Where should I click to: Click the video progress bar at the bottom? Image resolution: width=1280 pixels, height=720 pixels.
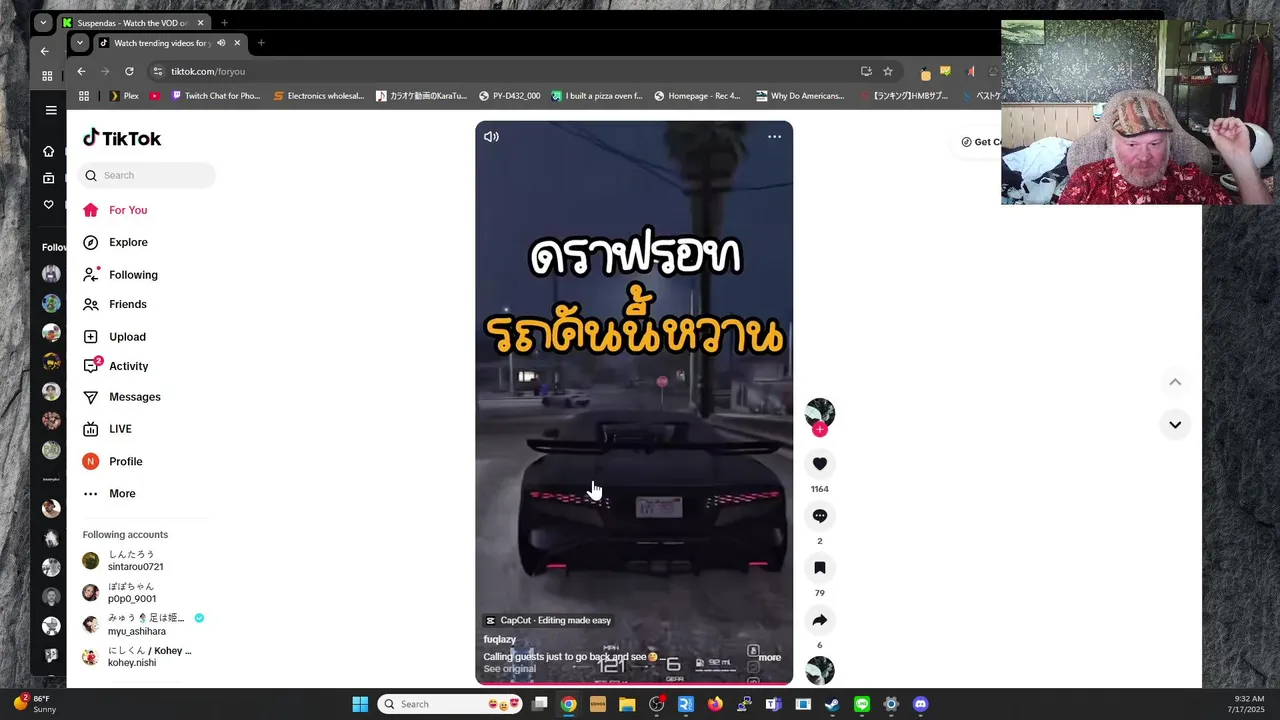(x=634, y=683)
